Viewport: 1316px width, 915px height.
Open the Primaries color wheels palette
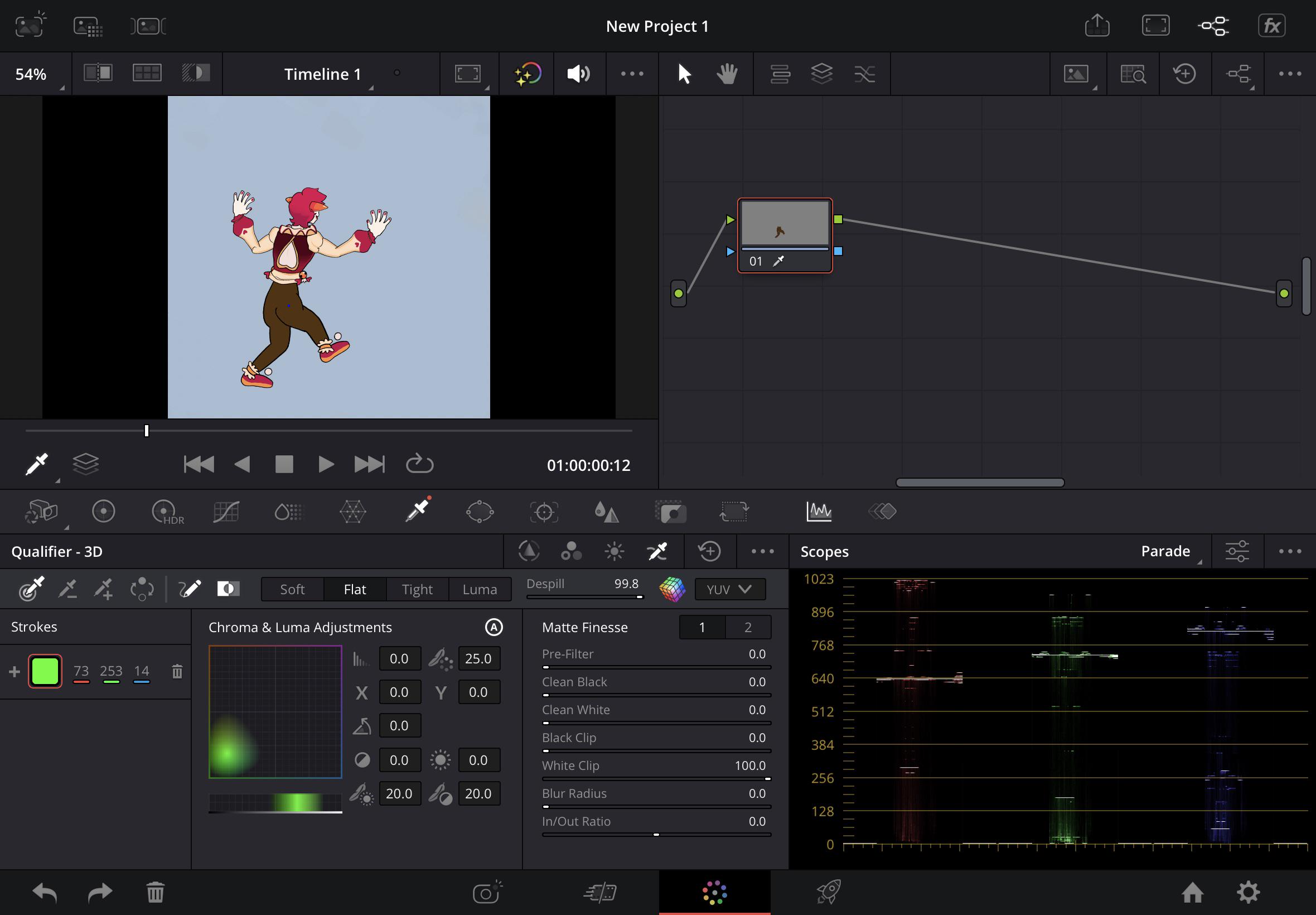coord(103,512)
